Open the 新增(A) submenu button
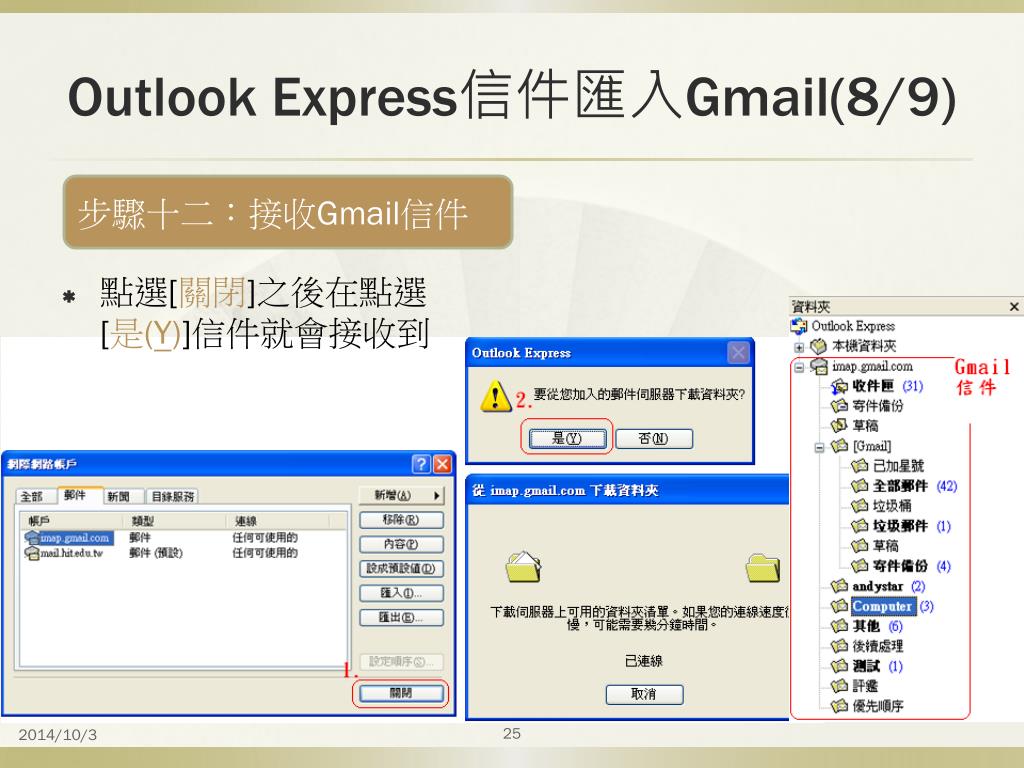This screenshot has width=1024, height=768. click(x=401, y=496)
